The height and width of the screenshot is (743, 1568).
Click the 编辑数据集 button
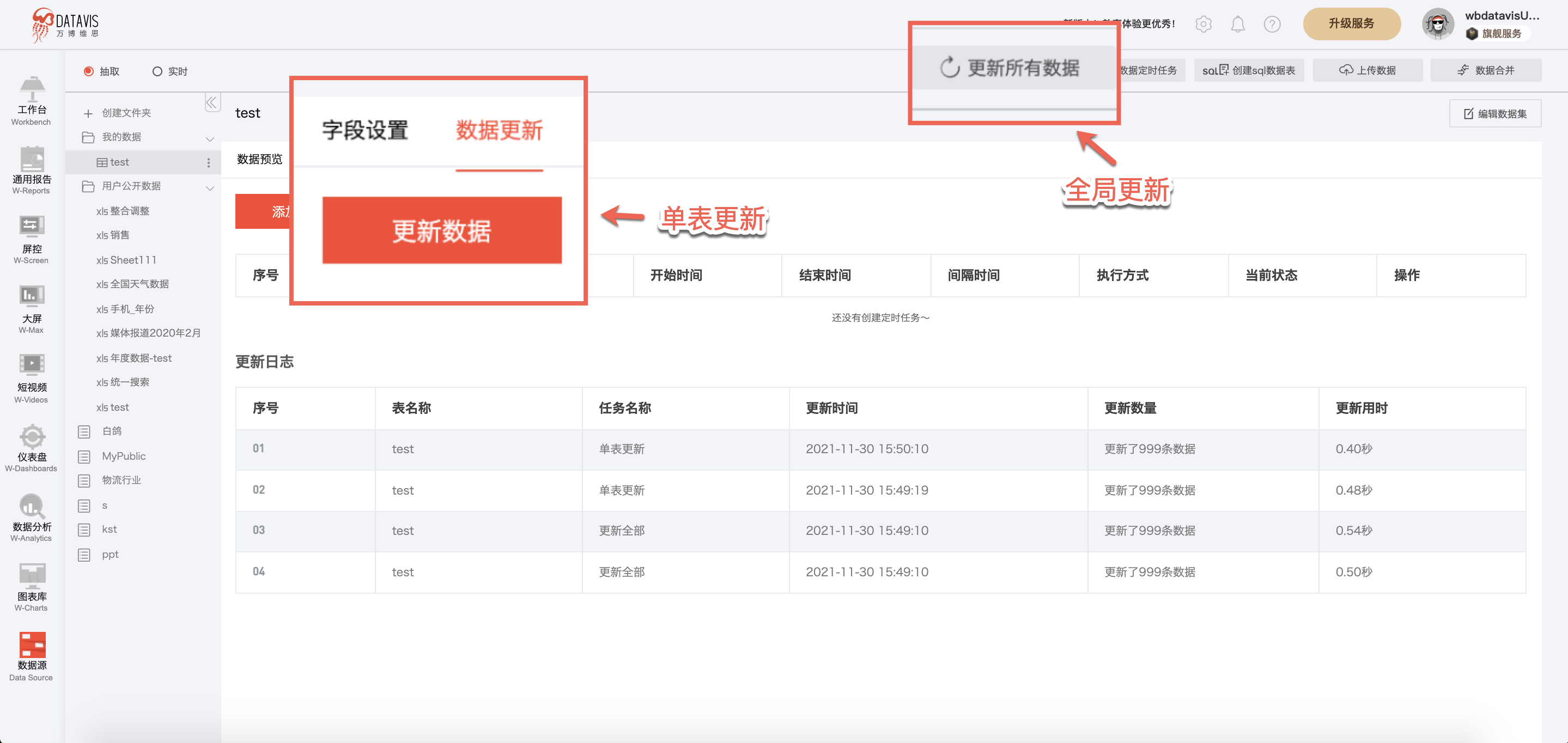click(x=1495, y=114)
